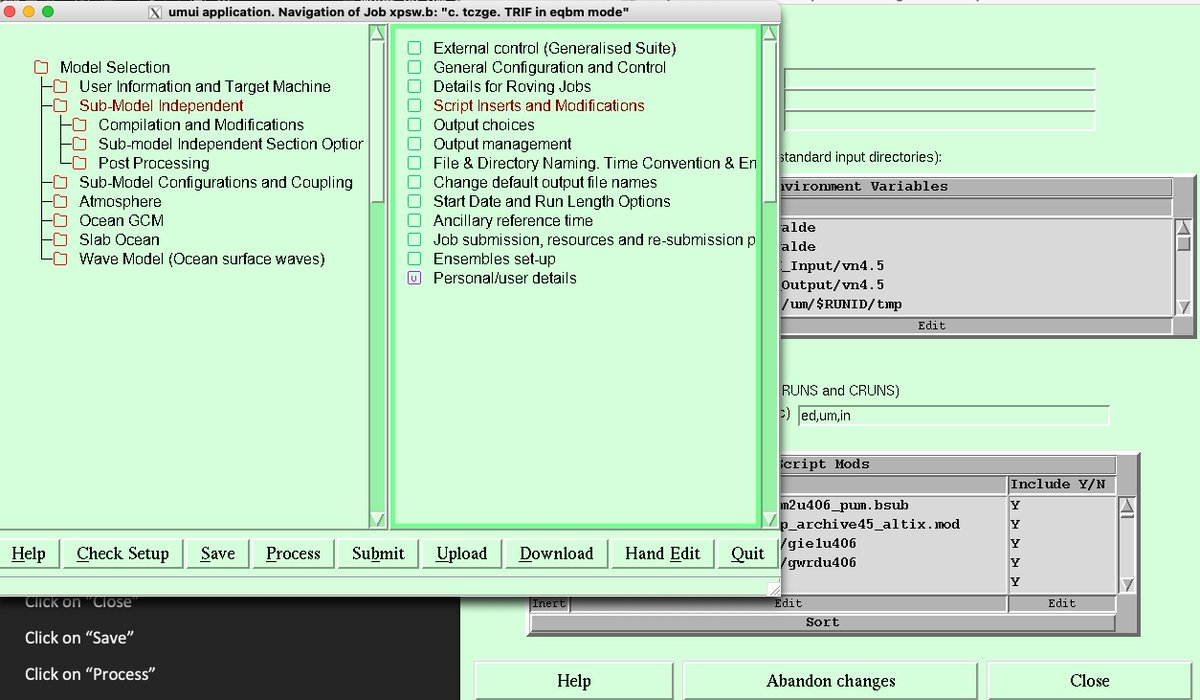Viewport: 1200px width, 700px height.
Task: Click the Save button
Action: (x=218, y=553)
